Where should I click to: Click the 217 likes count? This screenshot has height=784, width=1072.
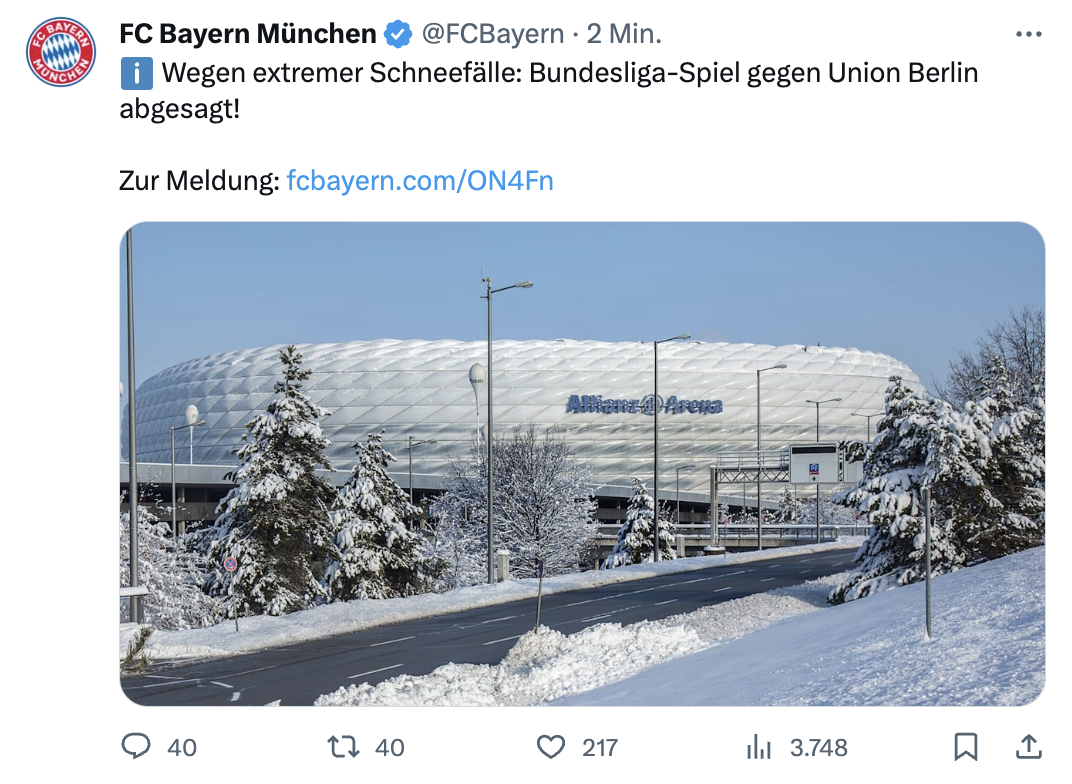tap(600, 747)
